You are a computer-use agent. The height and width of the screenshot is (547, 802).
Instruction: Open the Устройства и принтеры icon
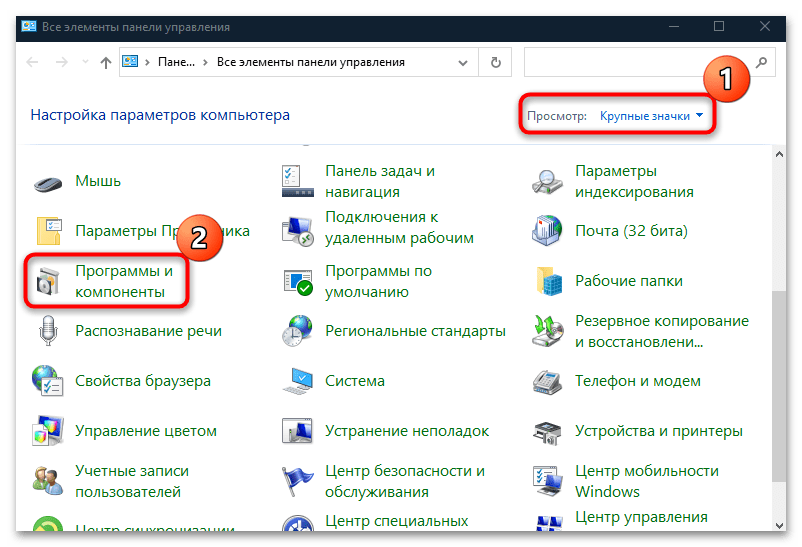(x=549, y=431)
